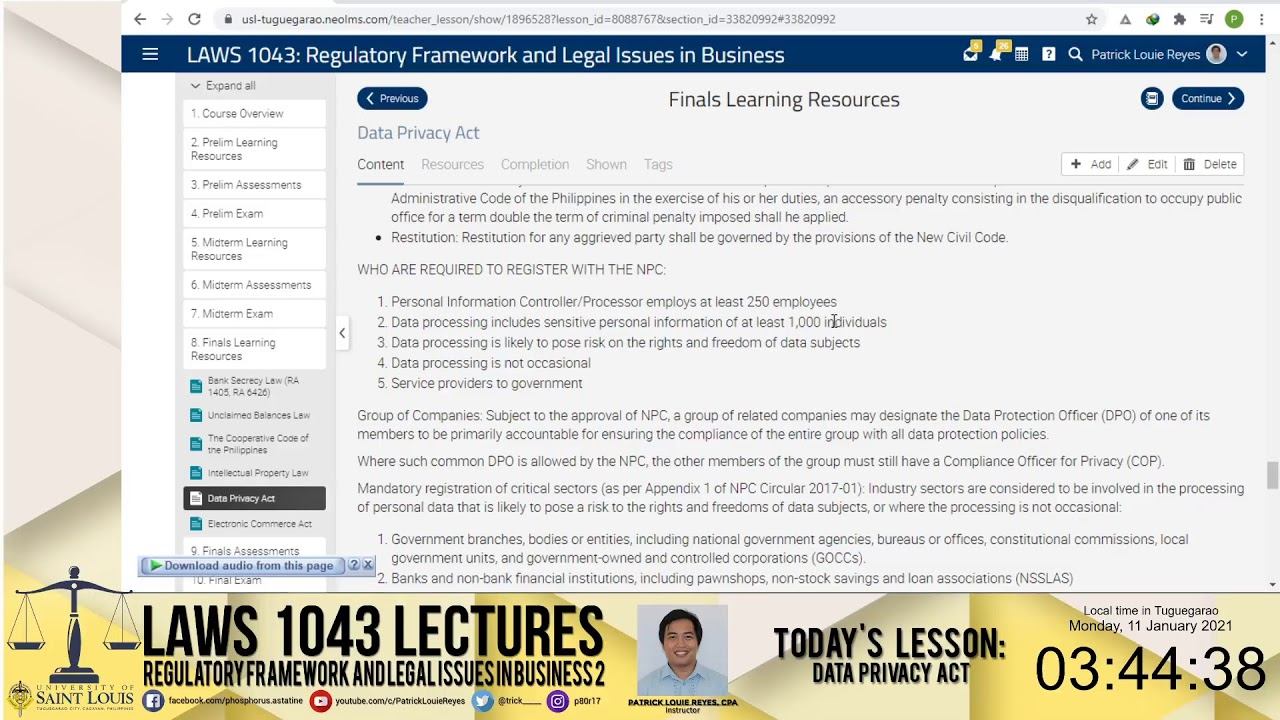Open the messages envelope icon
The width and height of the screenshot is (1280, 720).
(970, 54)
